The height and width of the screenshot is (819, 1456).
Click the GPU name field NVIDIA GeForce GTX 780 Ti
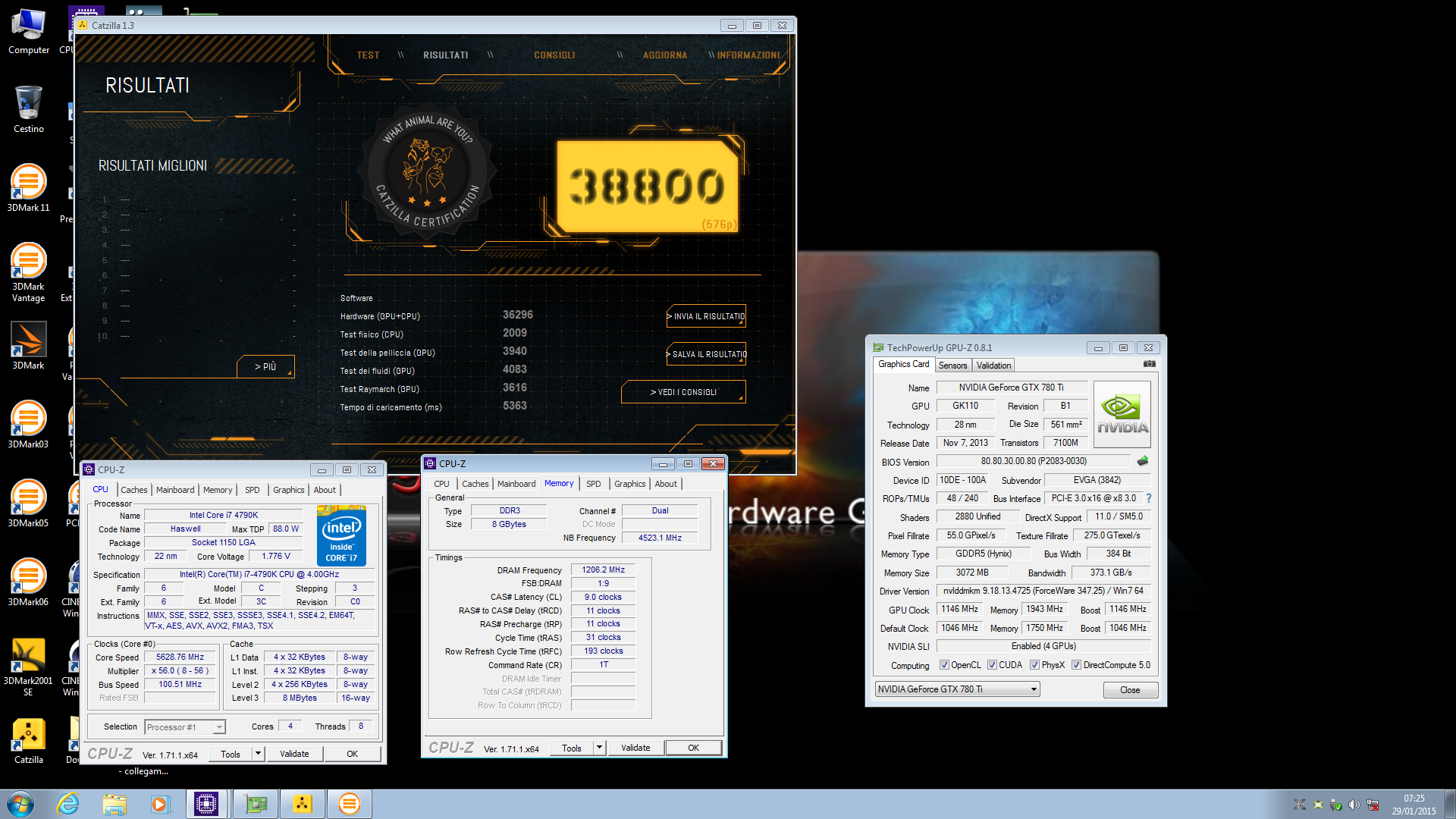[1011, 387]
